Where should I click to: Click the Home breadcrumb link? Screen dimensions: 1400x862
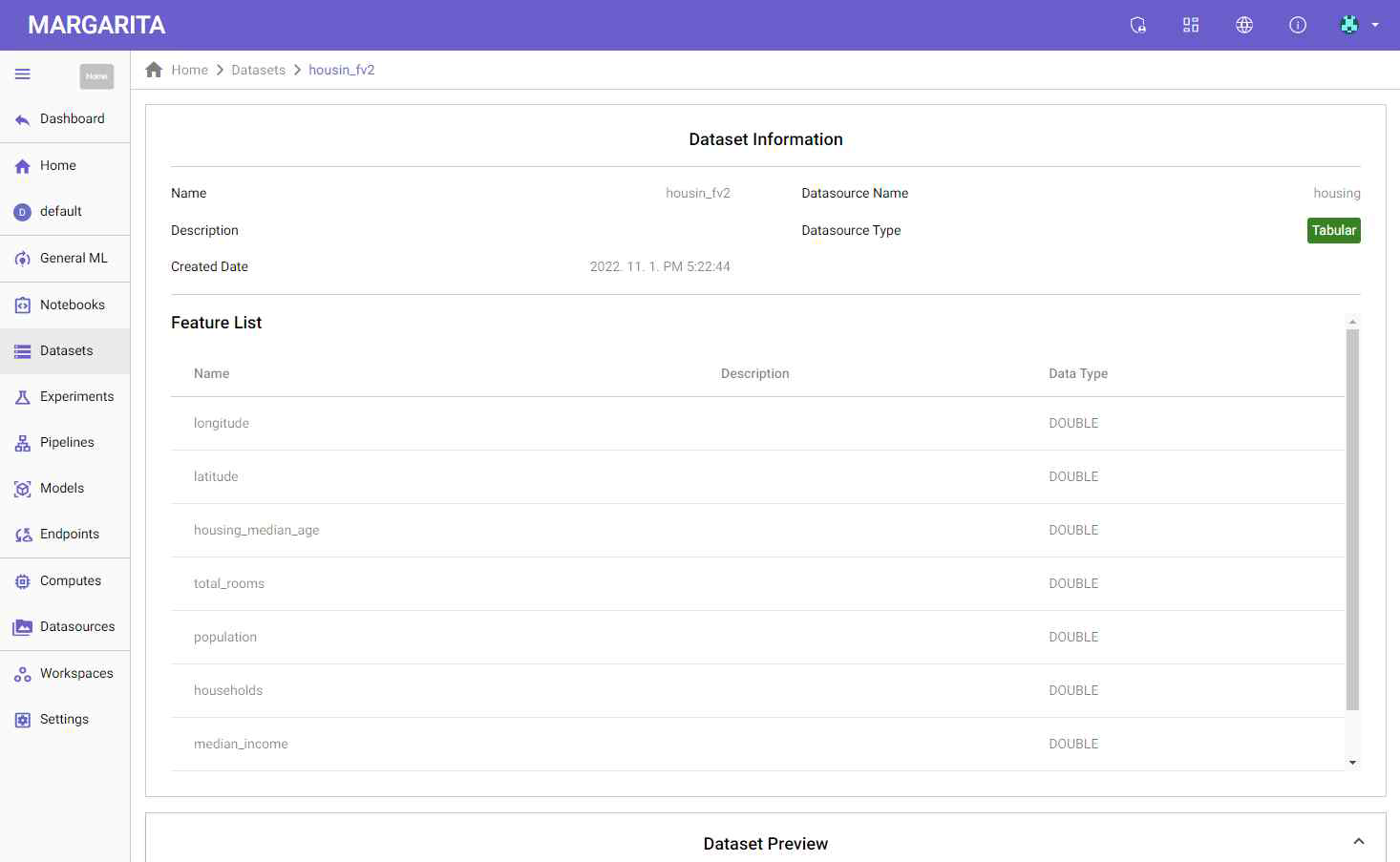[190, 70]
